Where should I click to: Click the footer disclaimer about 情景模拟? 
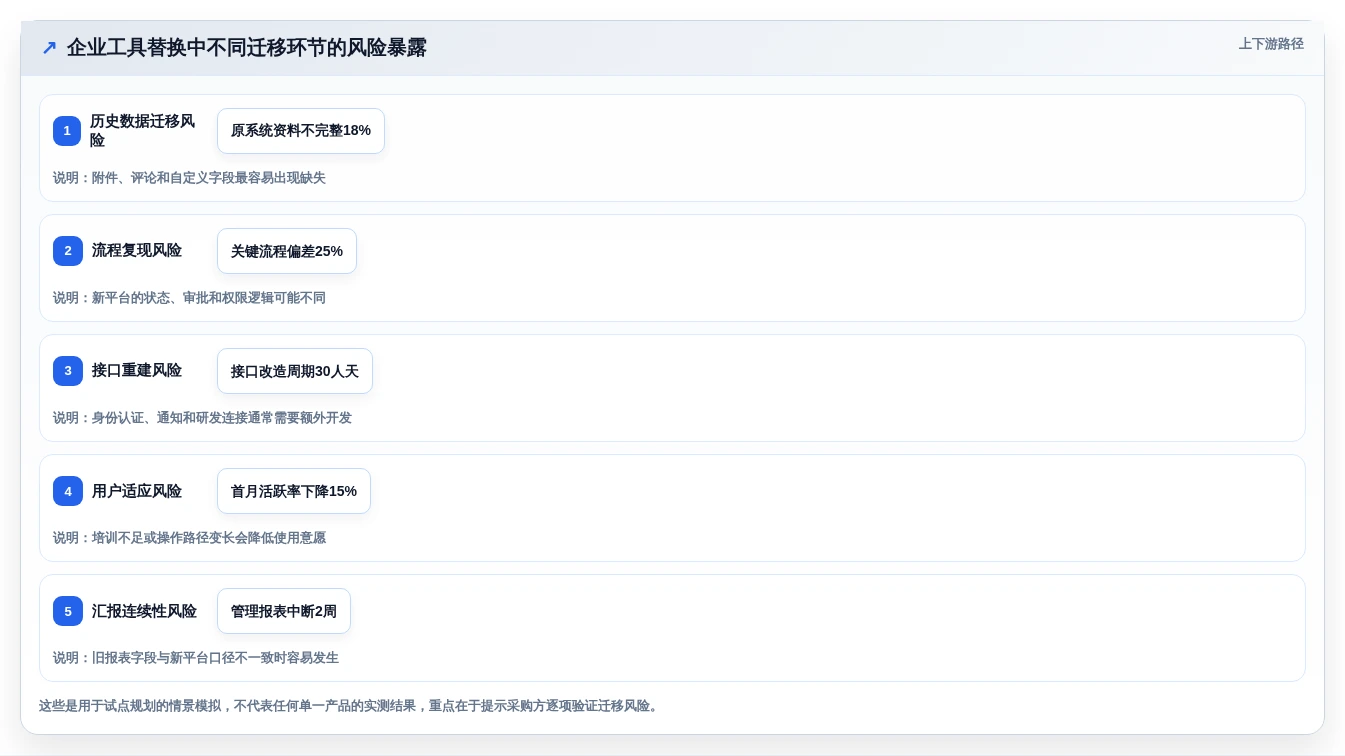coord(350,706)
